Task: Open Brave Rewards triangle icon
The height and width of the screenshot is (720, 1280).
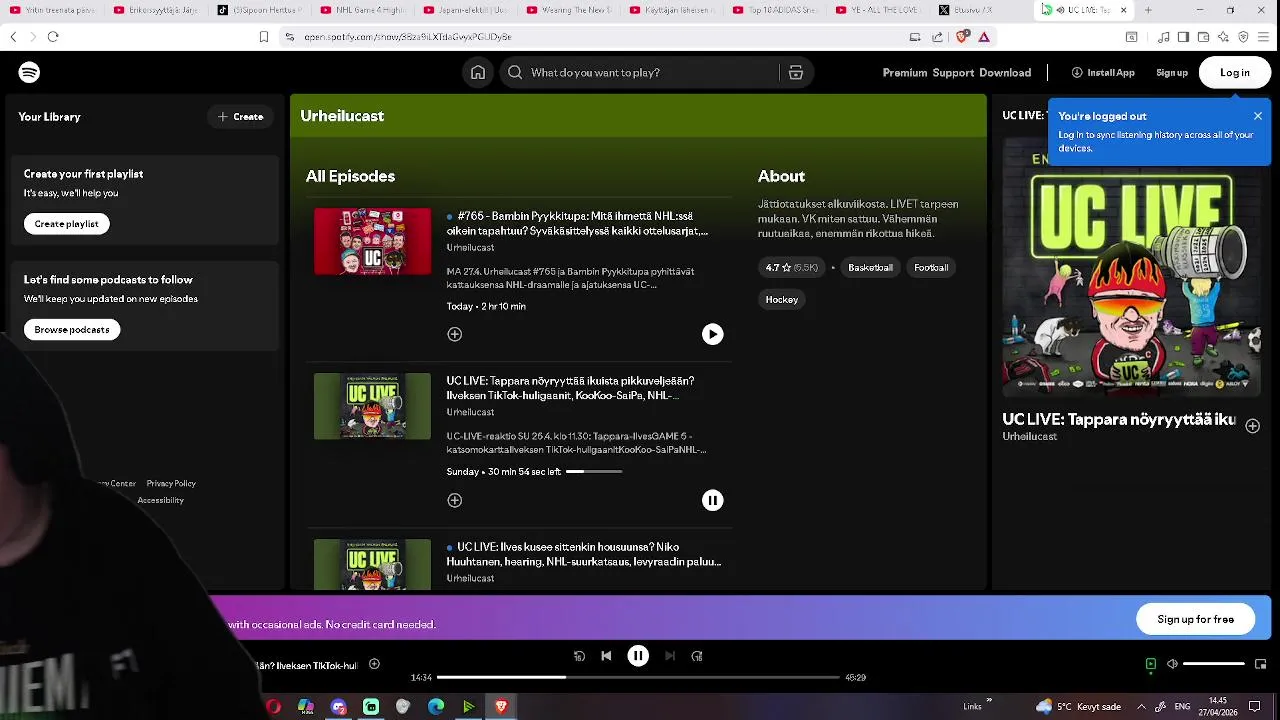Action: pos(984,37)
